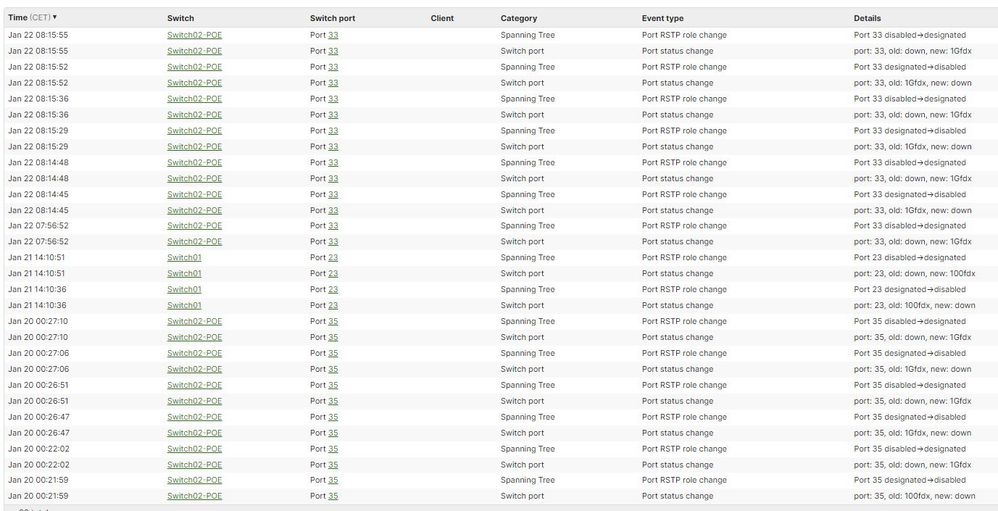The image size is (998, 511).
Task: Open port 33 link in 08:15:52 Switch port row
Action: click(x=333, y=83)
